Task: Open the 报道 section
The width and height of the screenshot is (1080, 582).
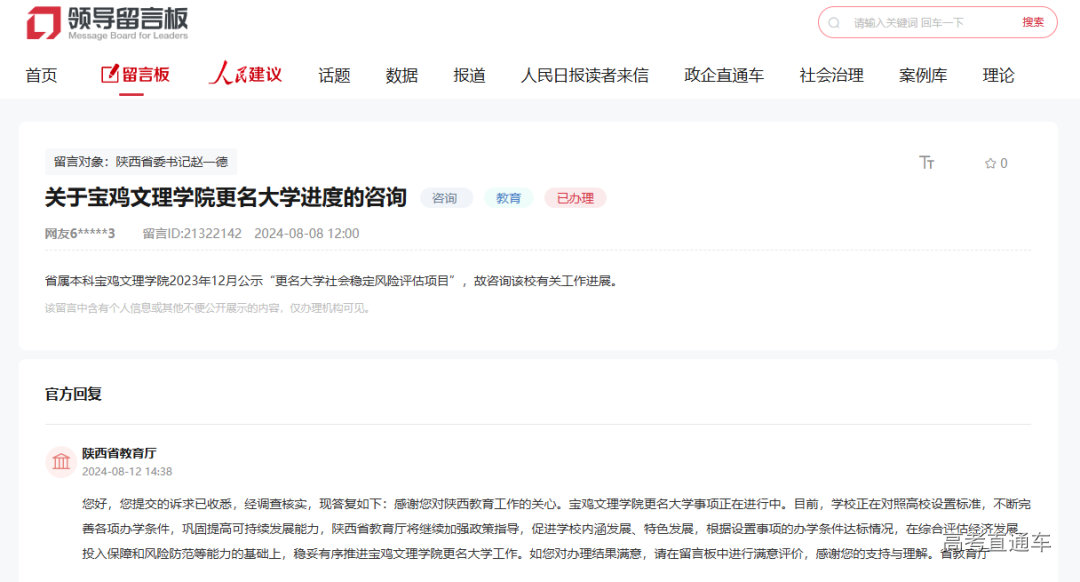Action: tap(469, 74)
